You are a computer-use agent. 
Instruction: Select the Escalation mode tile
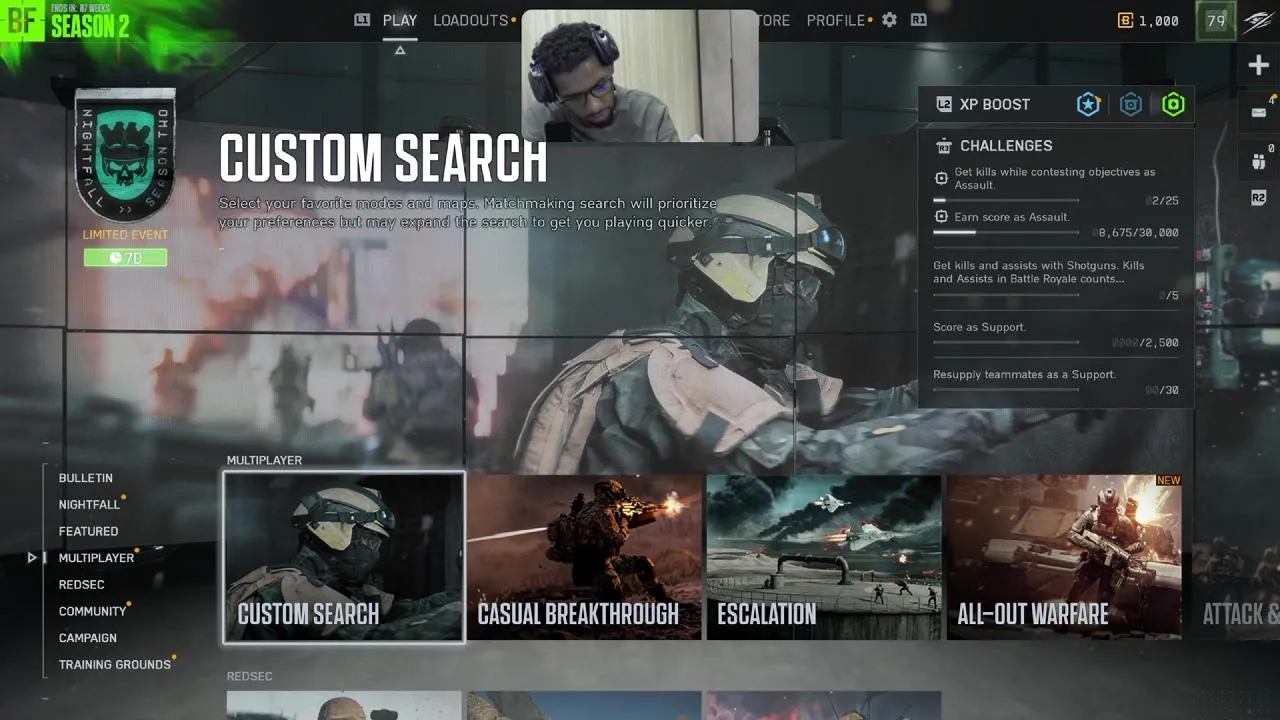824,557
